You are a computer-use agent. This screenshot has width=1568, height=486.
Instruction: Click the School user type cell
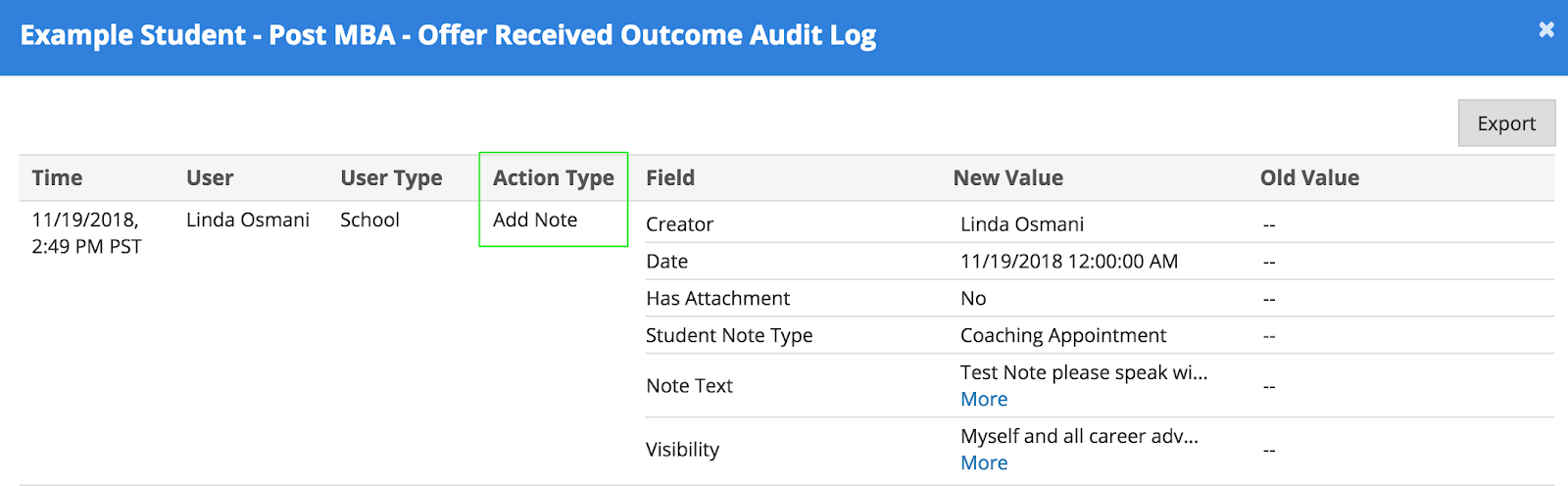click(x=369, y=219)
